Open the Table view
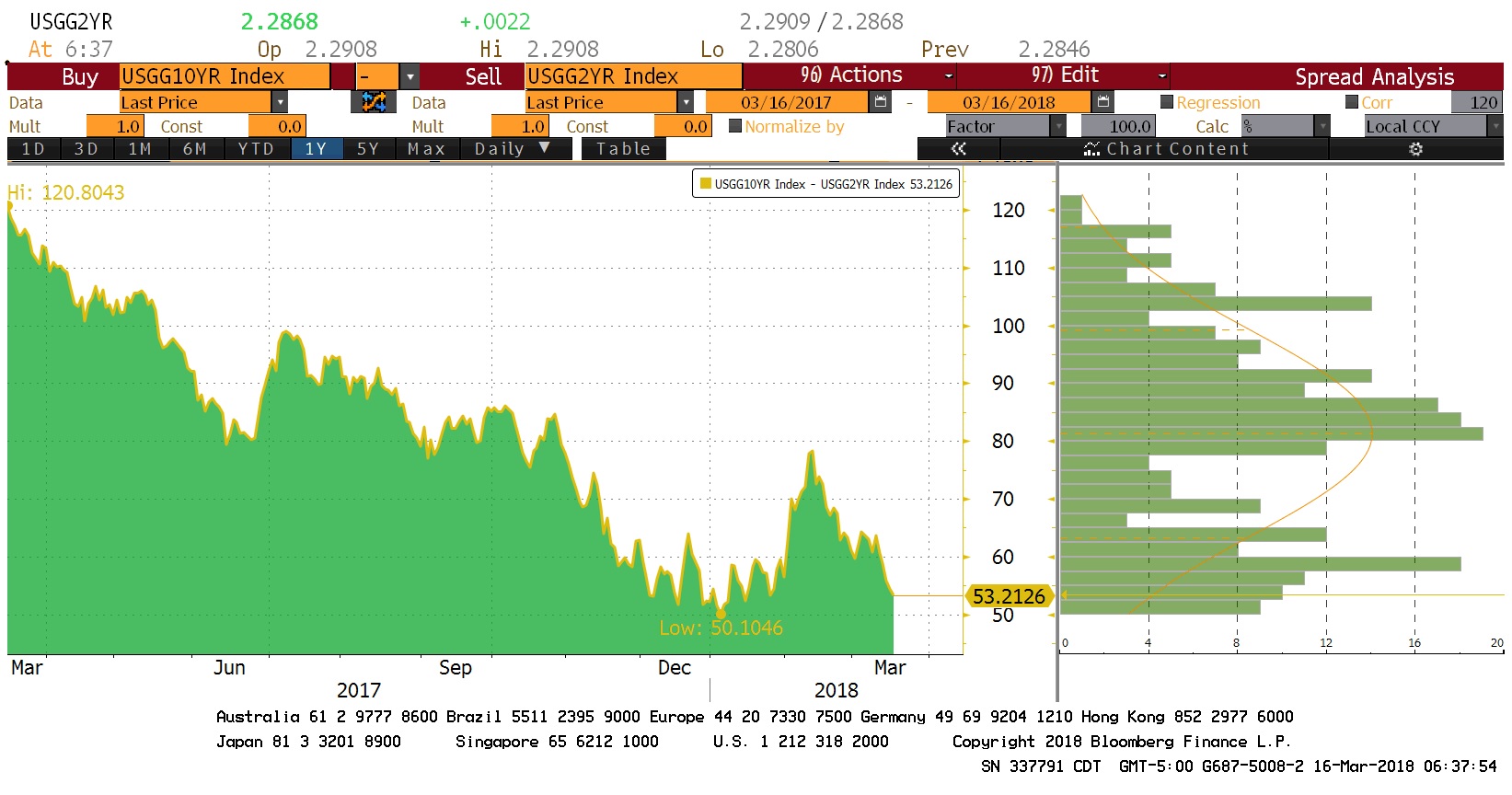Image resolution: width=1512 pixels, height=795 pixels. 623,149
